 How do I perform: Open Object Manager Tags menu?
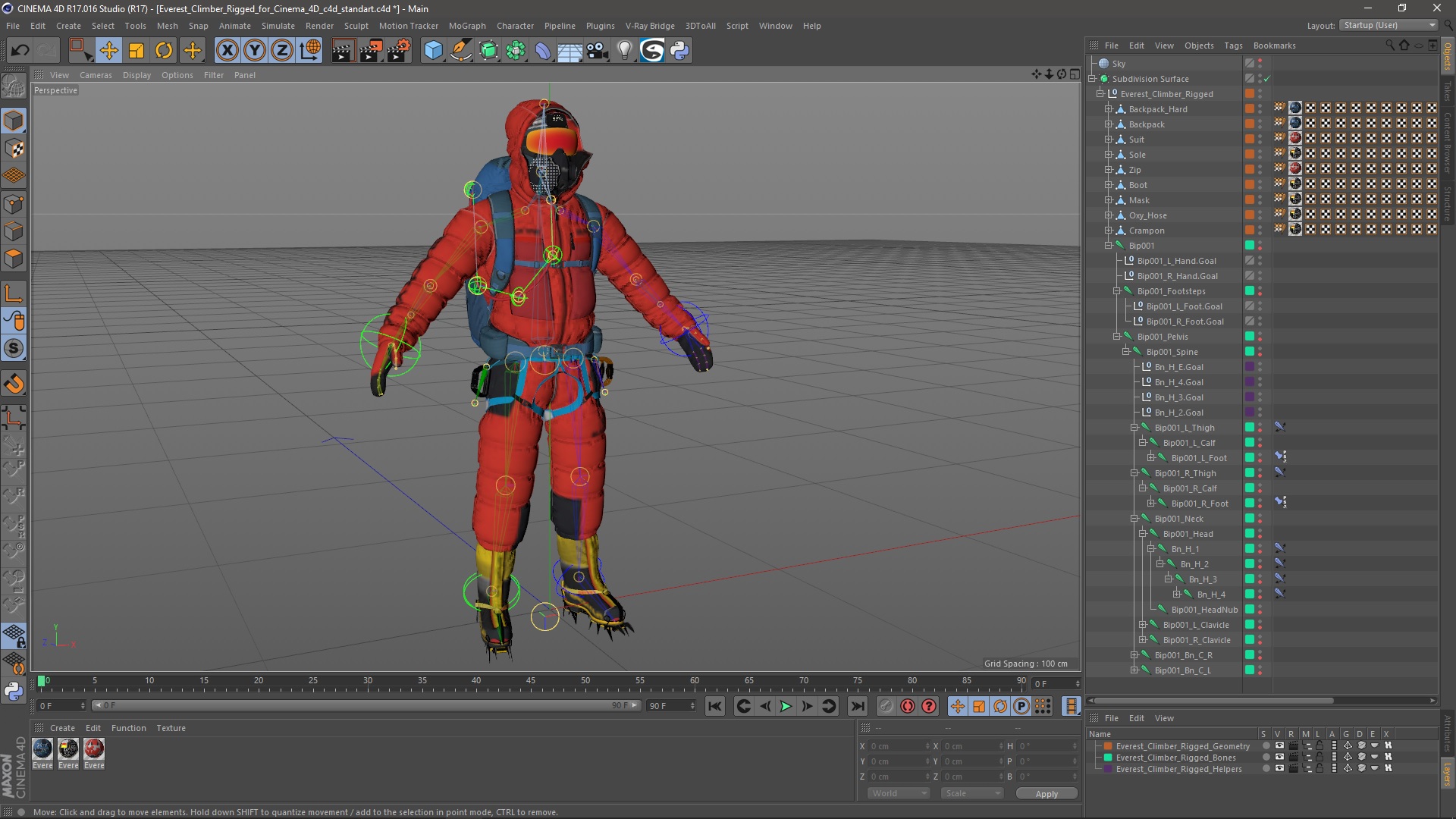click(1233, 45)
